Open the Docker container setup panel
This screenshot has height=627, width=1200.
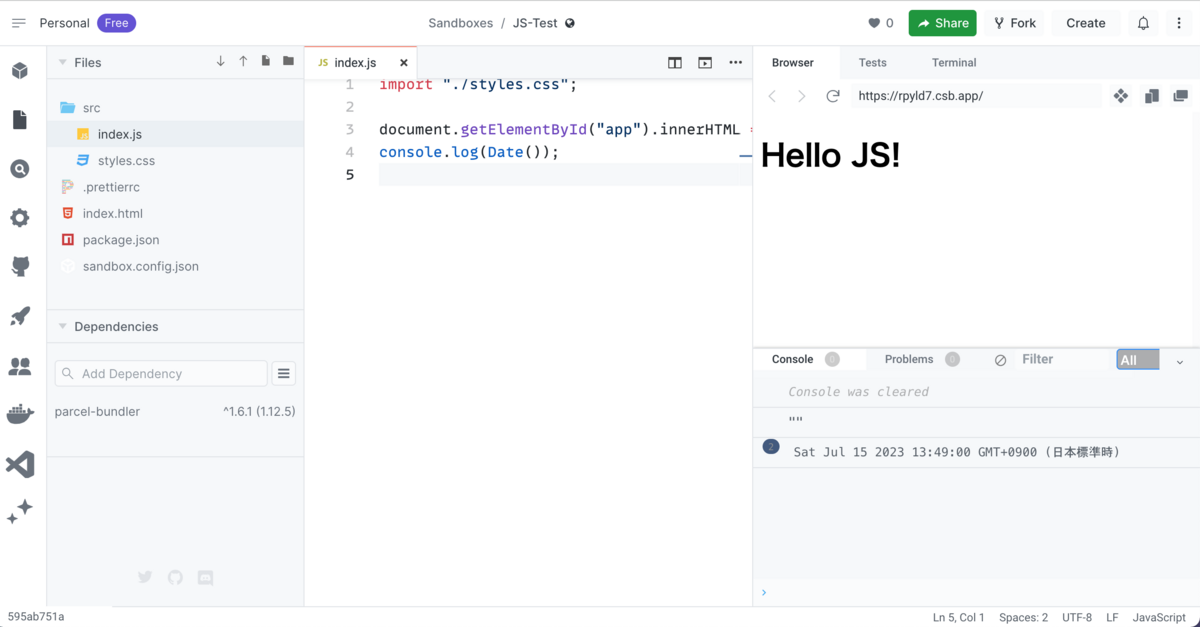click(20, 414)
